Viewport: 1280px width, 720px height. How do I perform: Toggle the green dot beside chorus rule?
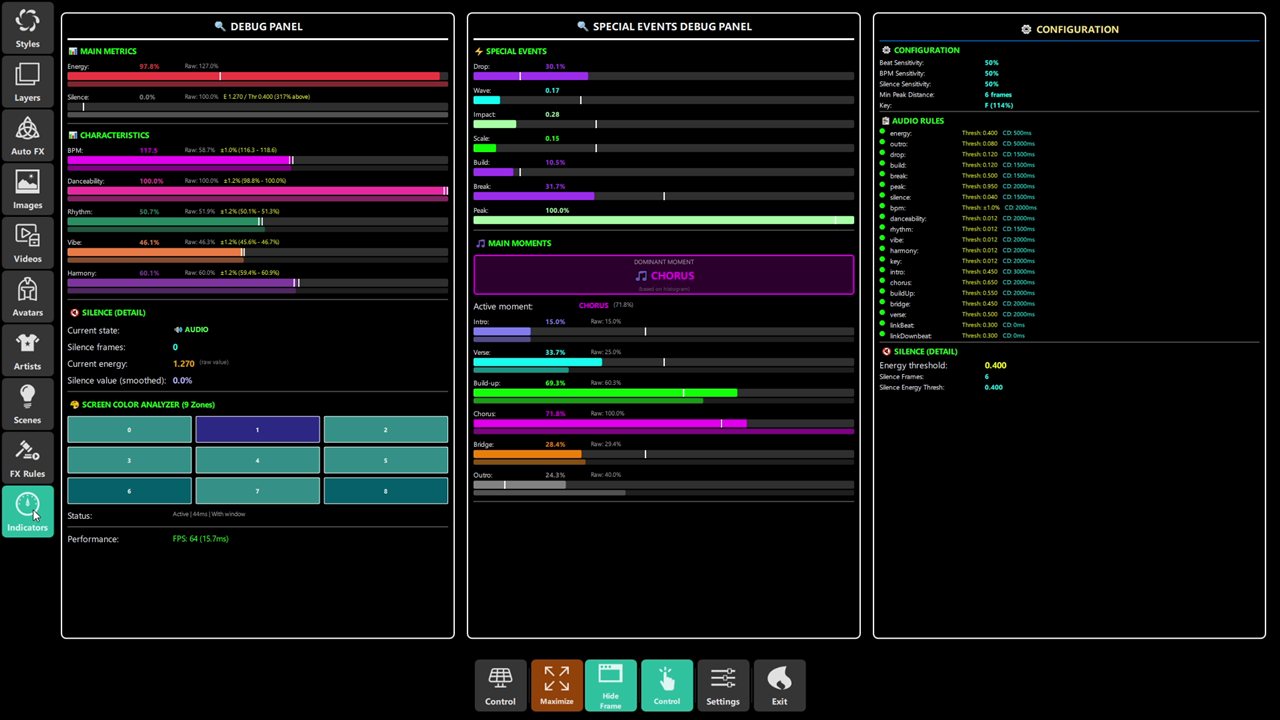coord(882,282)
